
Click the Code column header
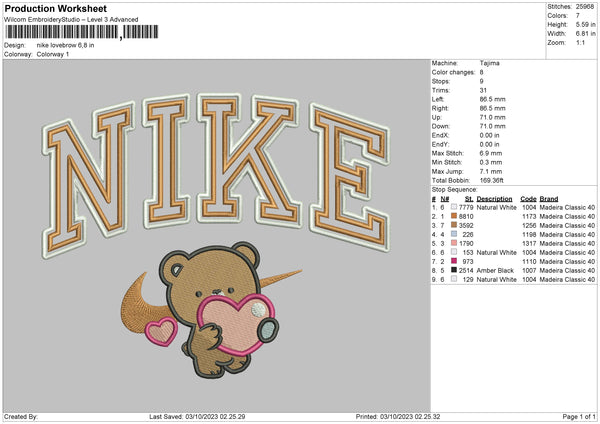coord(528,199)
